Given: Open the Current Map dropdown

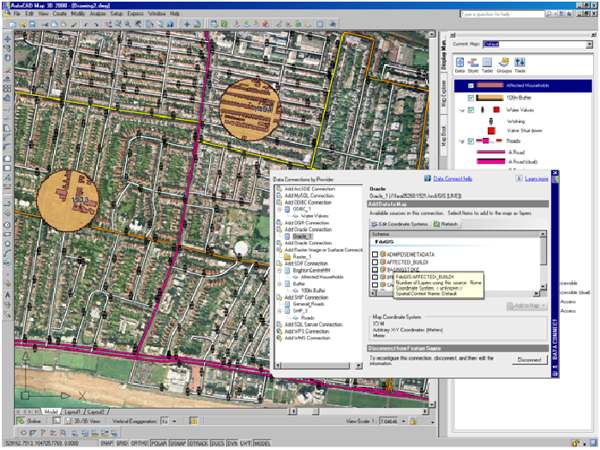Looking at the screenshot, I should coord(589,44).
